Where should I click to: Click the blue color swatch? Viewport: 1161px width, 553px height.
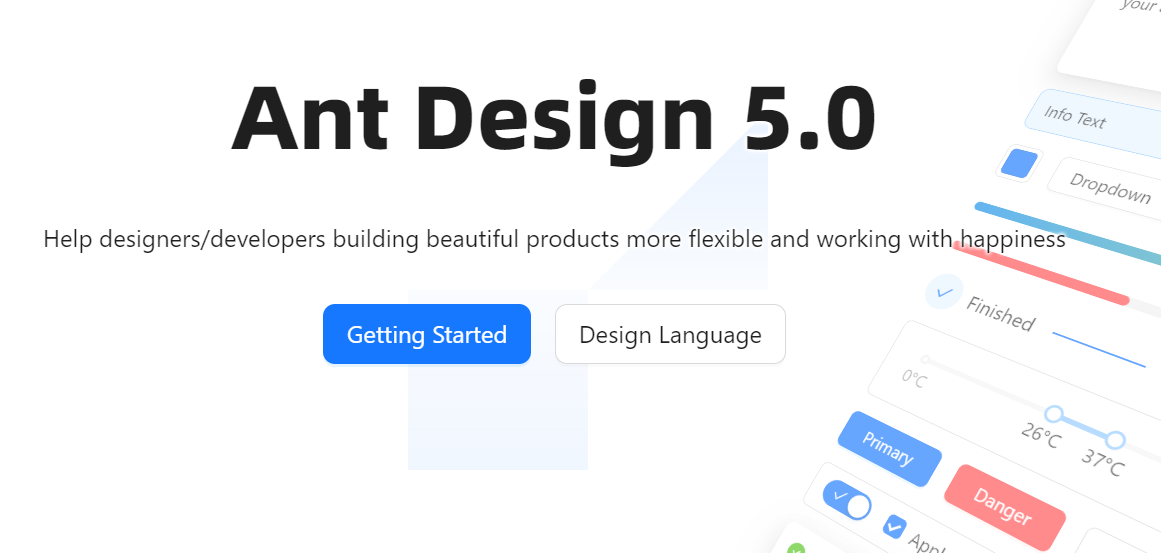(1018, 164)
